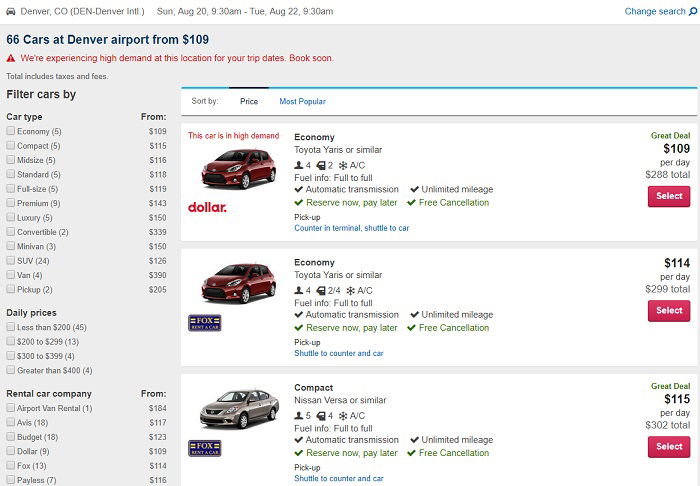
Task: Select the $109 Economy car from Dollar
Action: coord(669,196)
